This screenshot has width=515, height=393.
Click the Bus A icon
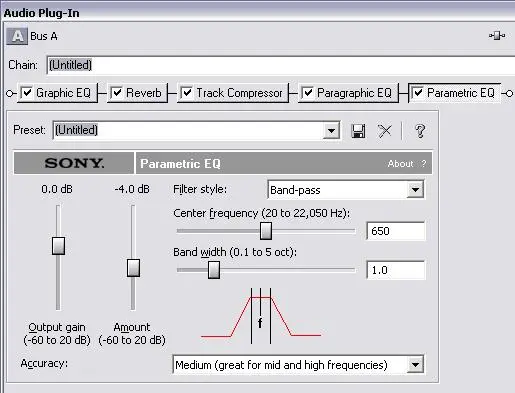(x=17, y=36)
